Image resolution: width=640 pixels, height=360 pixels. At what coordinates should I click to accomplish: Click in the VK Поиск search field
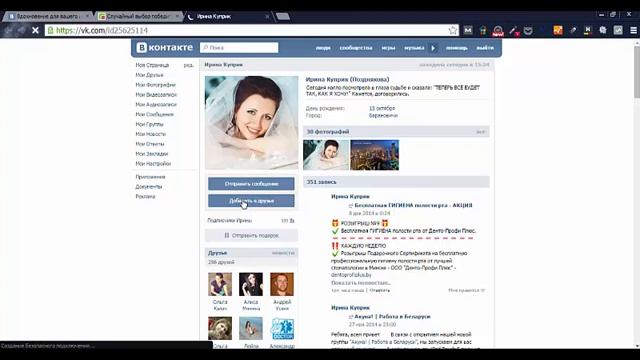pos(239,48)
